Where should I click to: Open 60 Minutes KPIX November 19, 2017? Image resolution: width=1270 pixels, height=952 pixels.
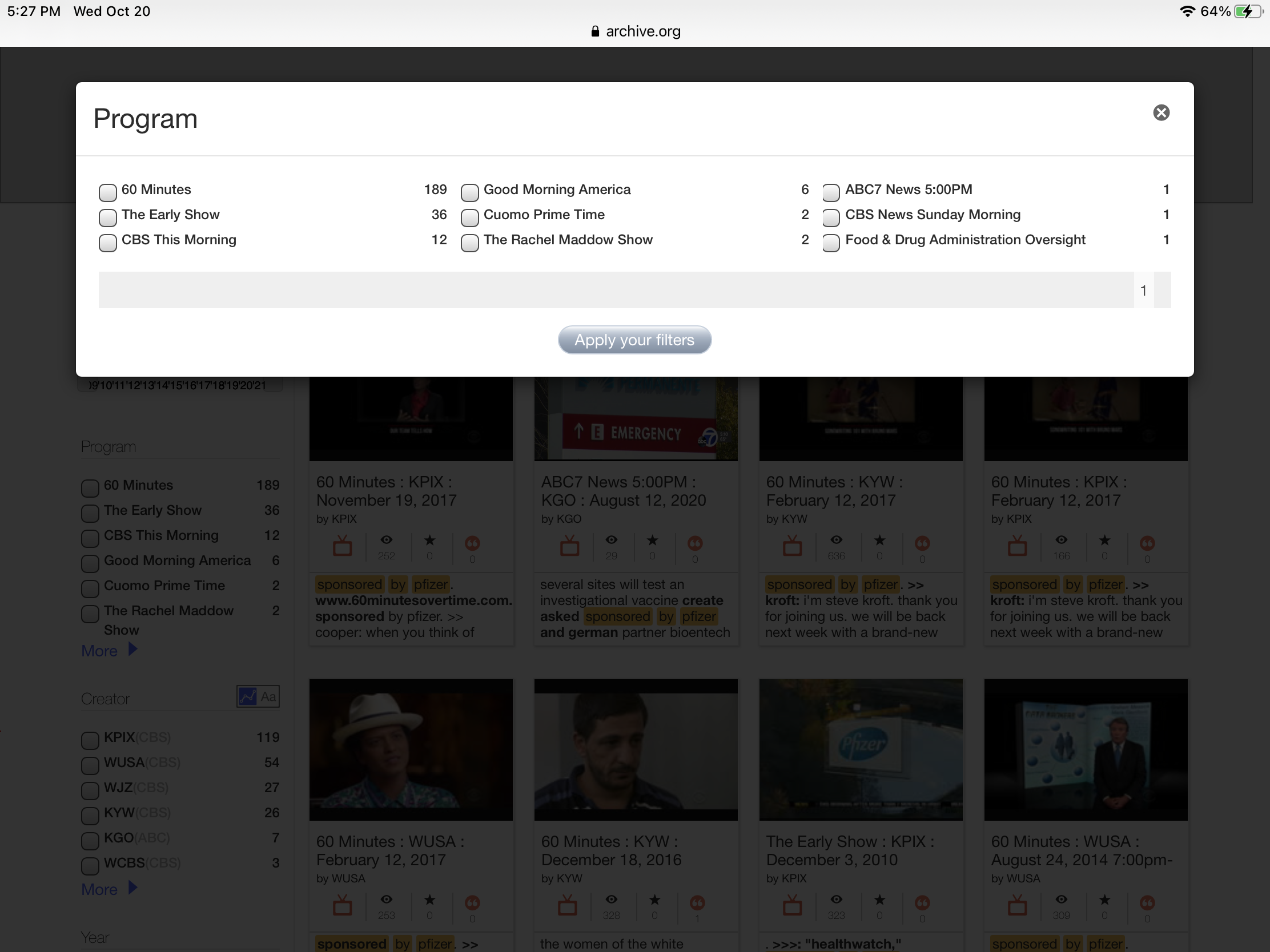387,491
